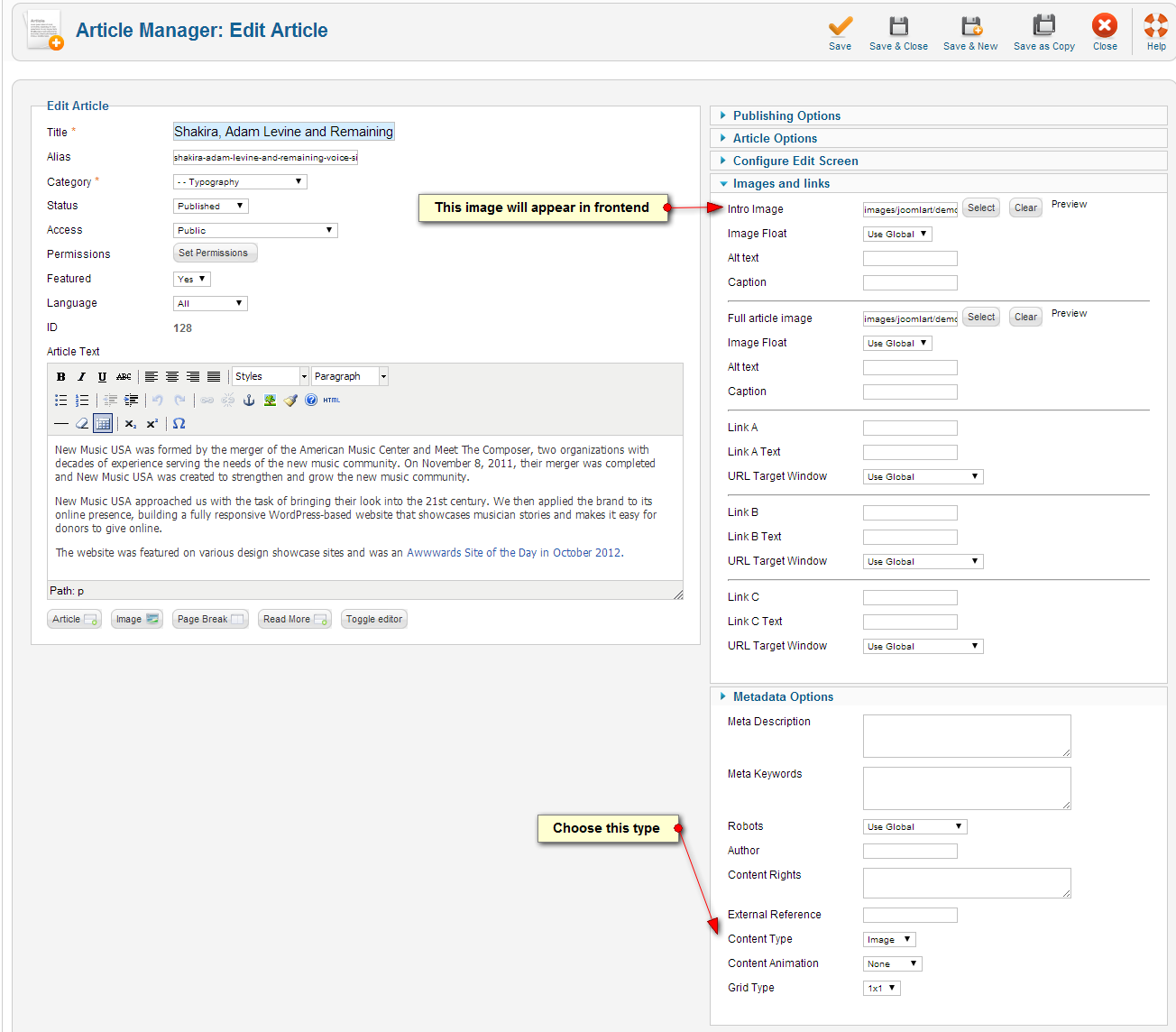Click Save as Copy in top toolbar
Viewport: 1176px width, 1032px height.
[x=1043, y=33]
